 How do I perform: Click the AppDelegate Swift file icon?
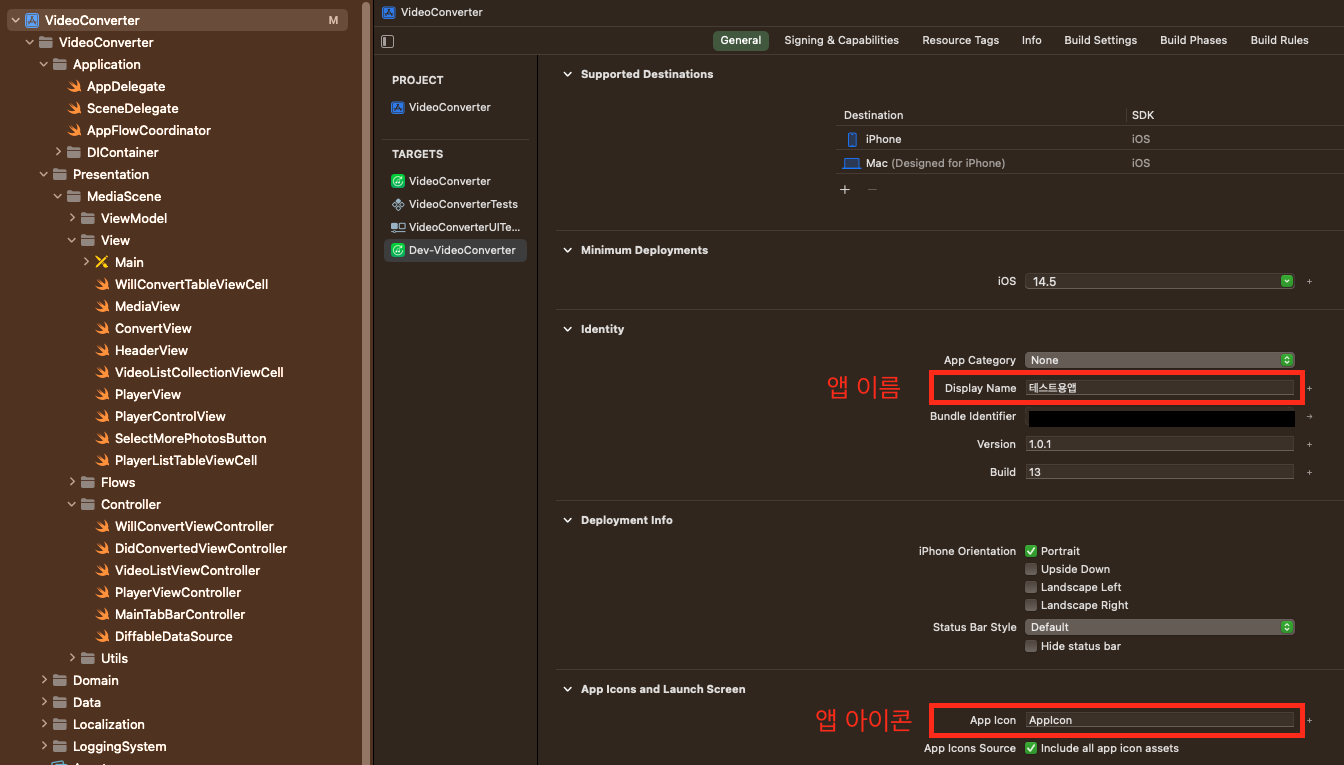click(x=74, y=87)
